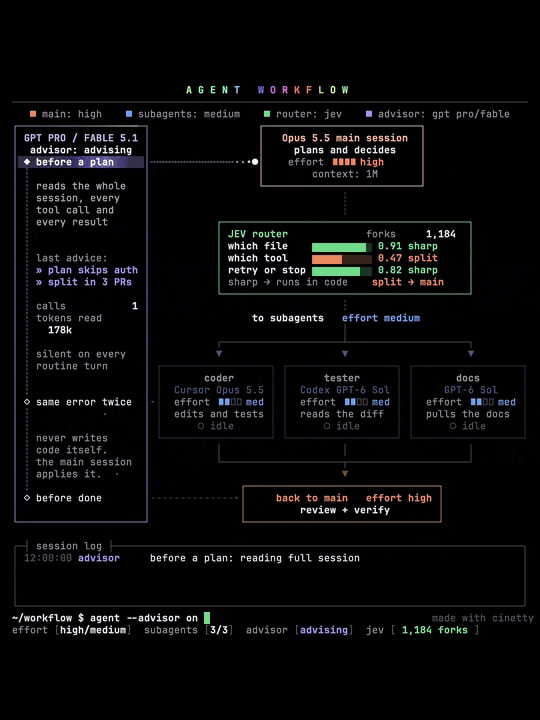Click '[3/3]' subagents status bar entry
This screenshot has width=540, height=720.
coord(219,630)
